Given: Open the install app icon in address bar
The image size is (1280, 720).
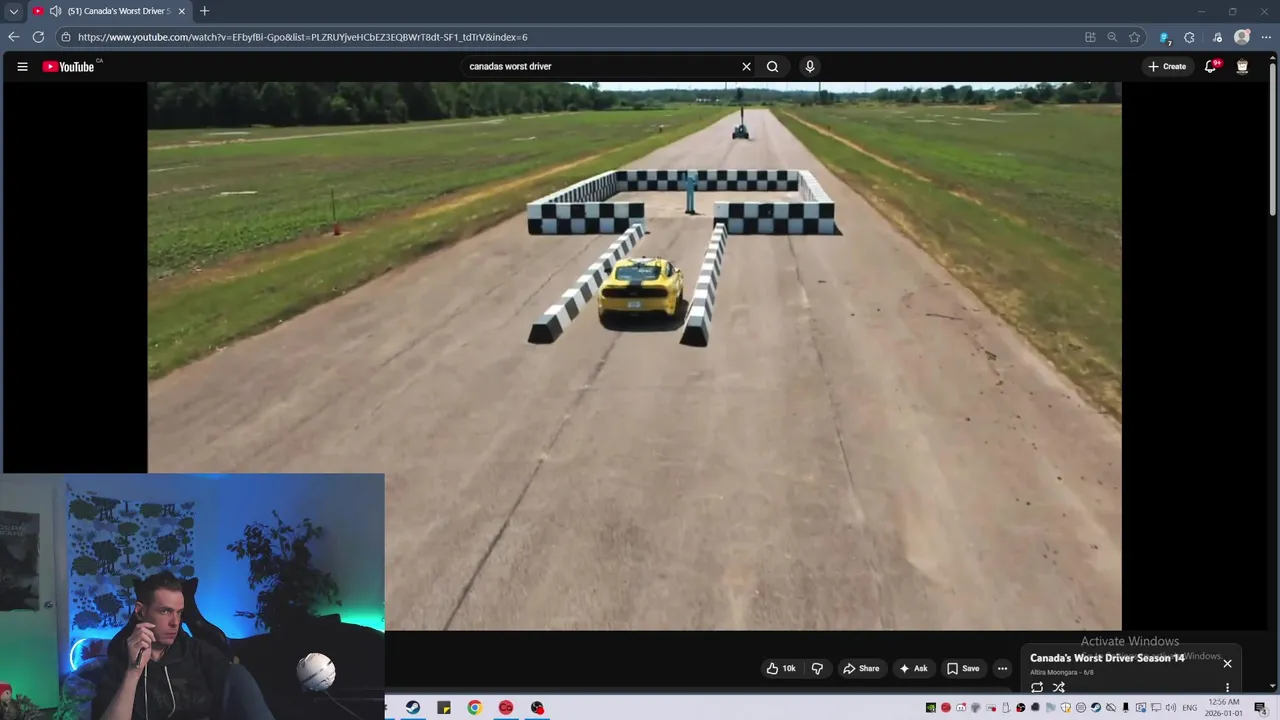Looking at the screenshot, I should point(1090,37).
